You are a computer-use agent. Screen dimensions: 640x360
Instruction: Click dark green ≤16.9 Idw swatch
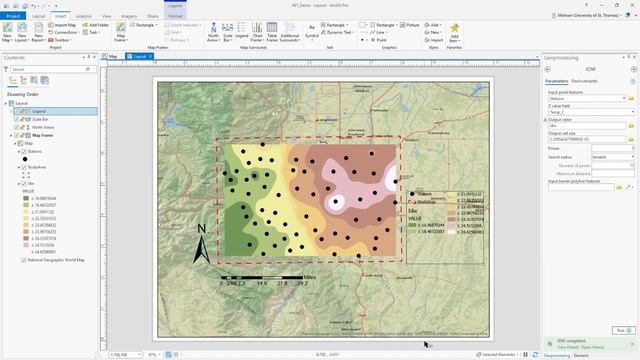(26, 198)
